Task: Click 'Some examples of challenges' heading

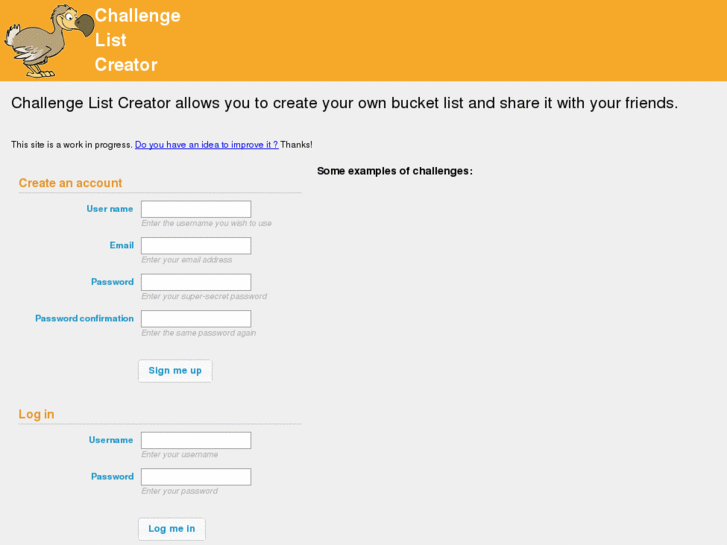Action: [394, 171]
